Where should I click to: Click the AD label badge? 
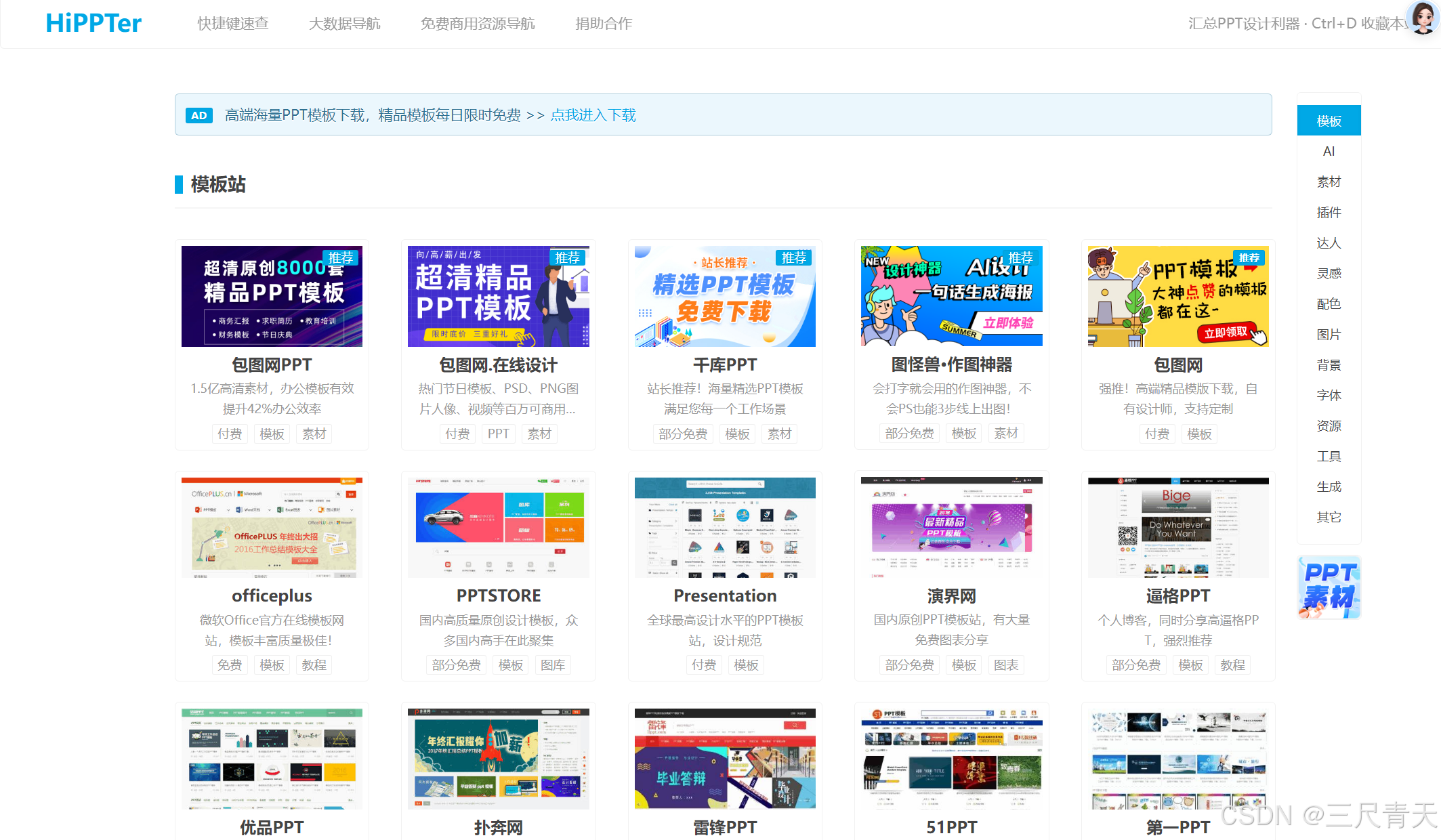tap(199, 115)
